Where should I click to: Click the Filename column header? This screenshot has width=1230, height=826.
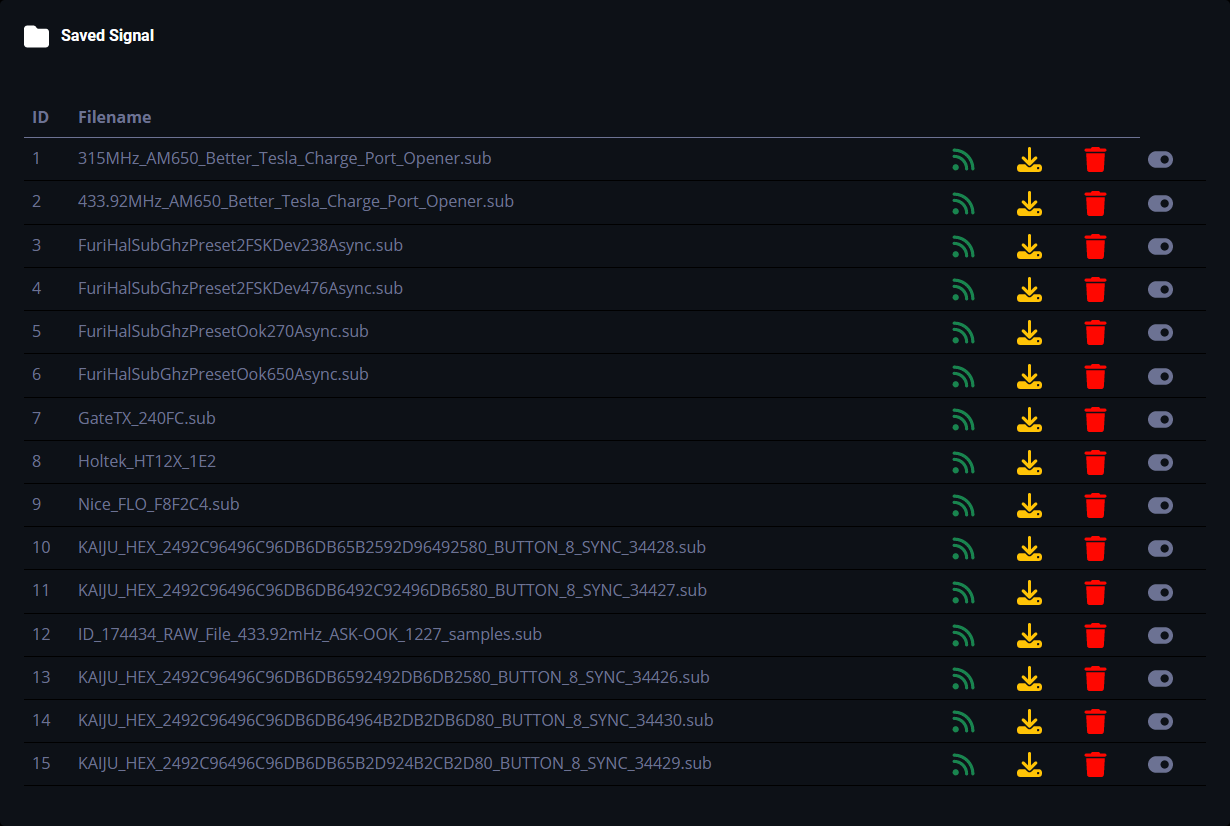[115, 117]
